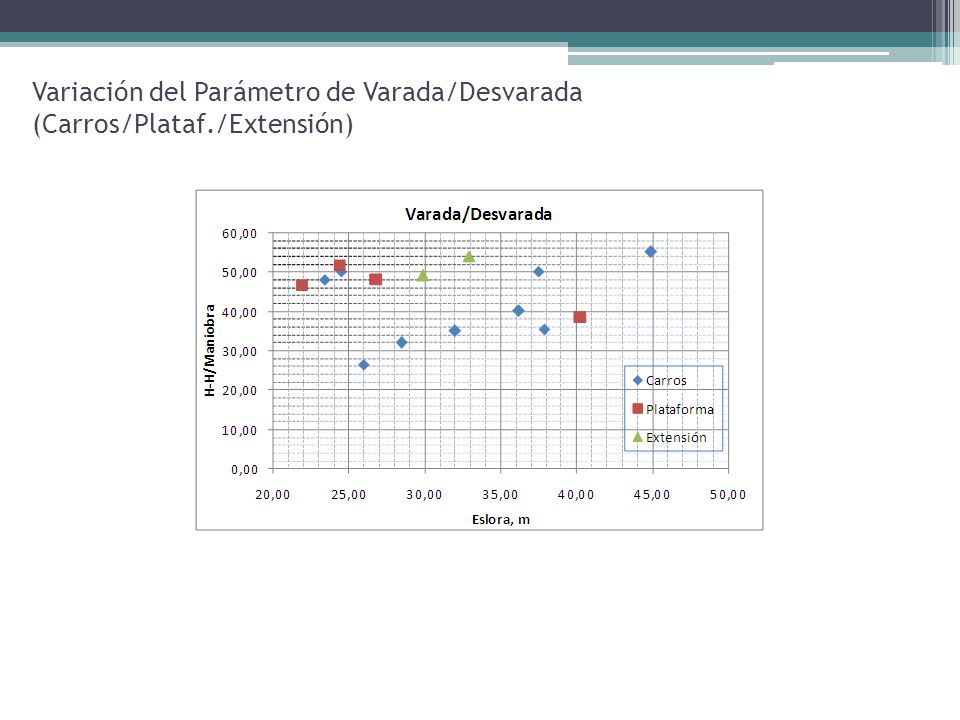The width and height of the screenshot is (960, 720).
Task: Click the '50,00' horizontal axis label
Action: 729,495
